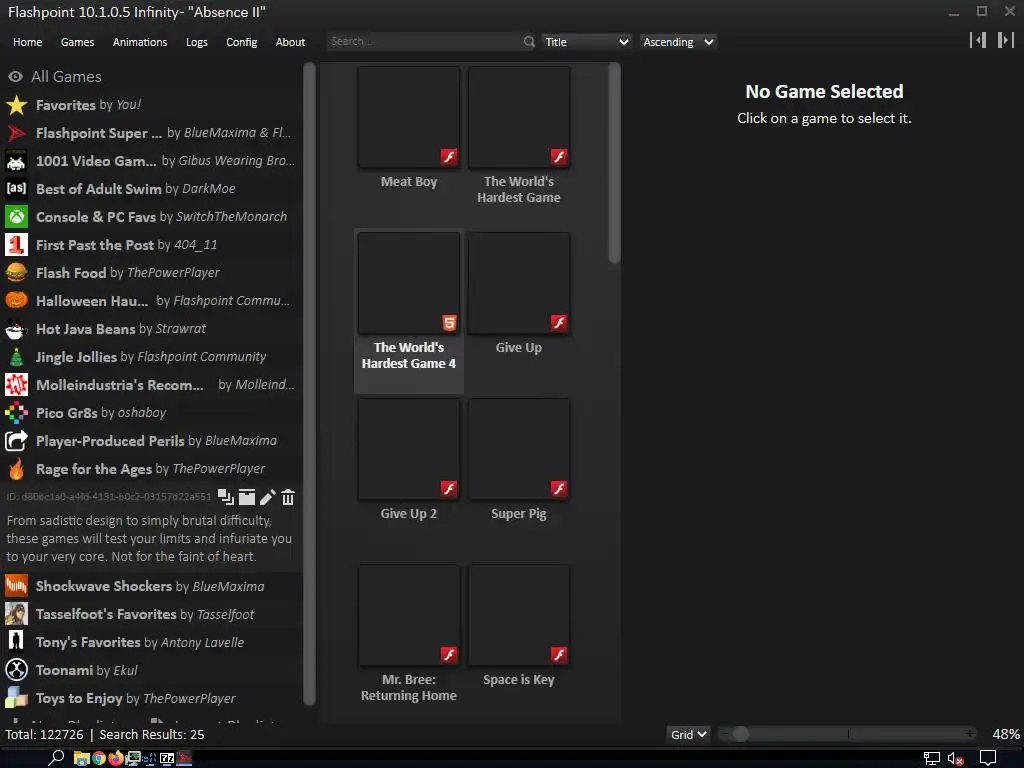Screen dimensions: 1024x768
Task: Open the About tab
Action: [290, 42]
